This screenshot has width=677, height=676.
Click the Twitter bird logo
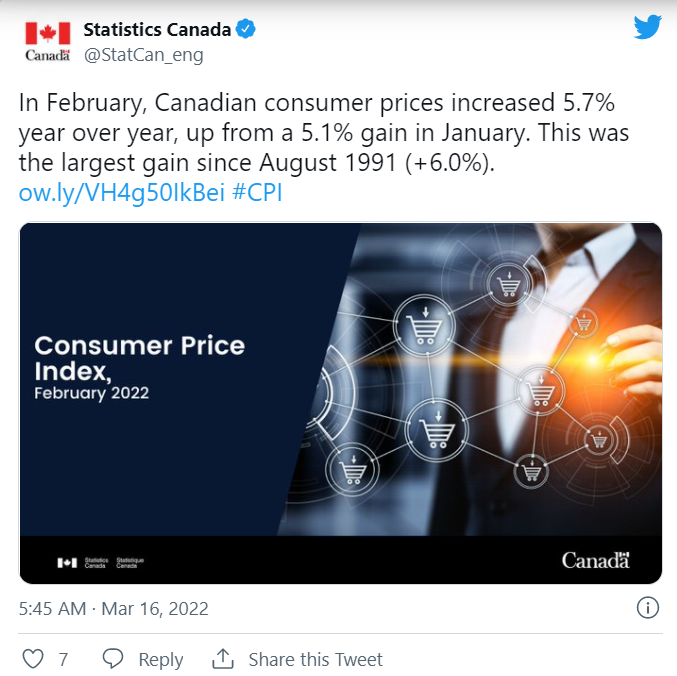647,27
